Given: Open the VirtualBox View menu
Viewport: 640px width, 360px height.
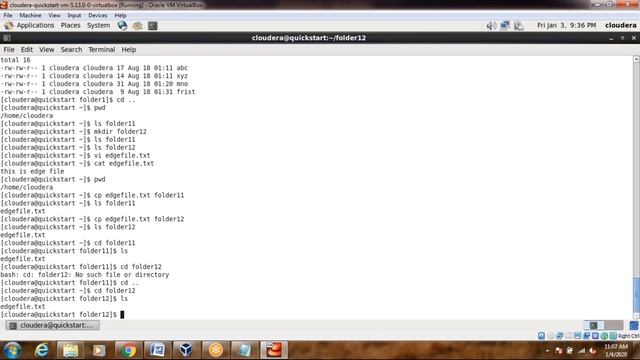Looking at the screenshot, I should point(54,16).
